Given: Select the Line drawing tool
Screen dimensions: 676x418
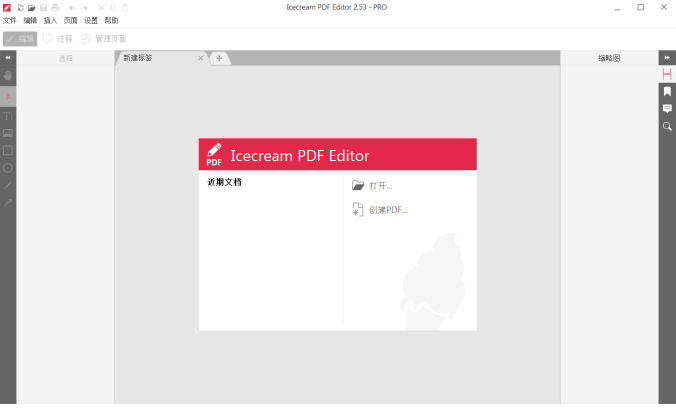Looking at the screenshot, I should (8, 185).
